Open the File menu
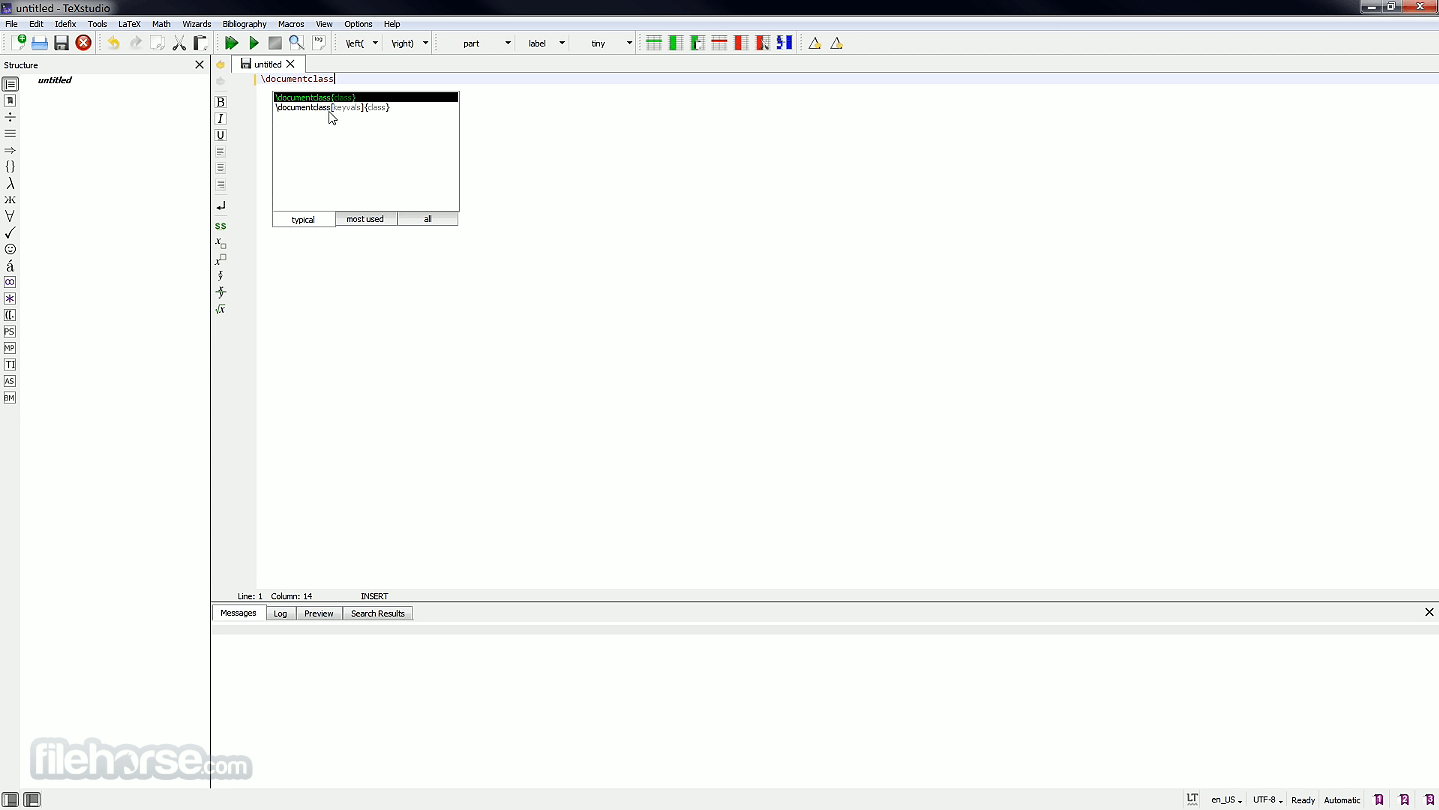 (x=11, y=24)
